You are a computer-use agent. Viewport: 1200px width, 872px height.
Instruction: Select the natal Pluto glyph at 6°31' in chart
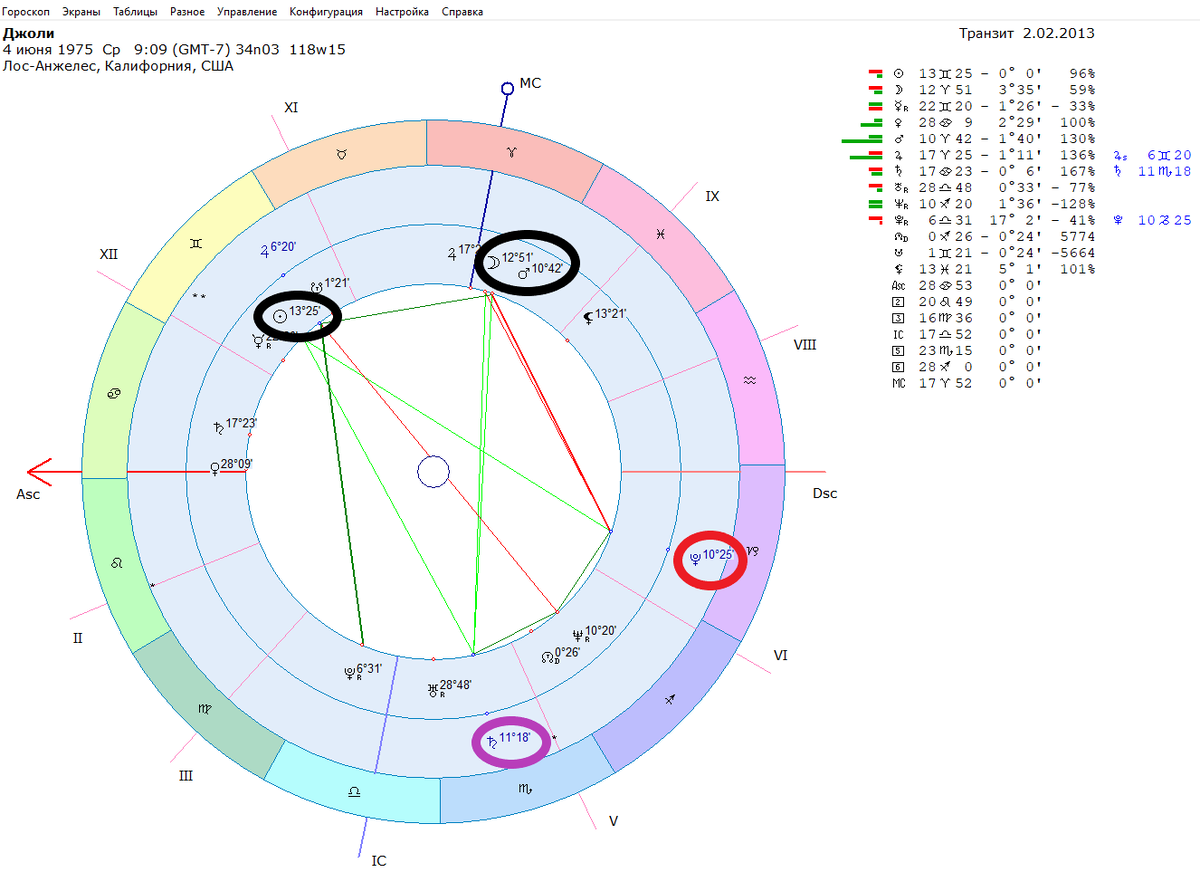point(349,672)
